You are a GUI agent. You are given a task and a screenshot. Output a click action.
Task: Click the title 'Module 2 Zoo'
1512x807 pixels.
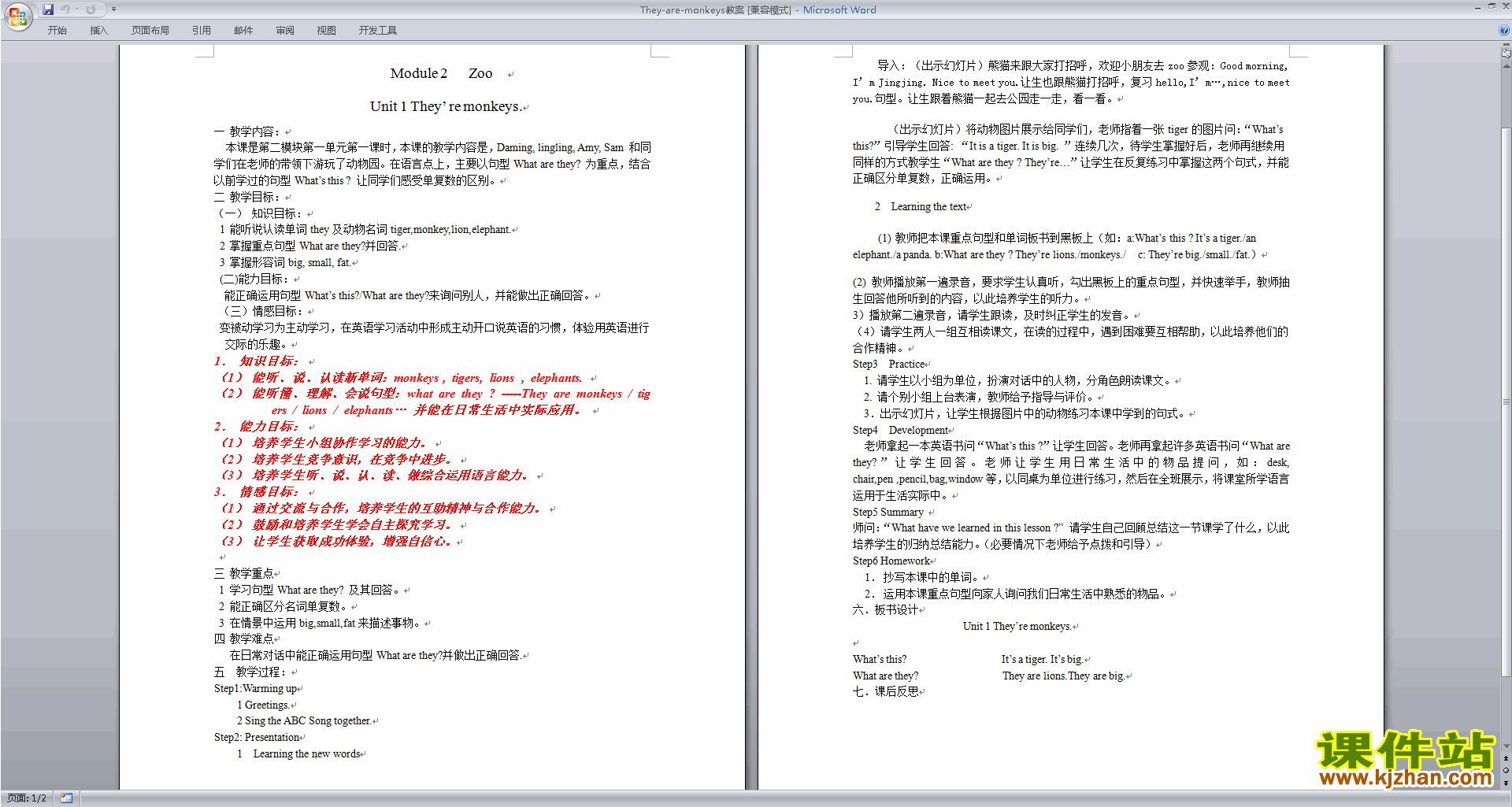[441, 73]
